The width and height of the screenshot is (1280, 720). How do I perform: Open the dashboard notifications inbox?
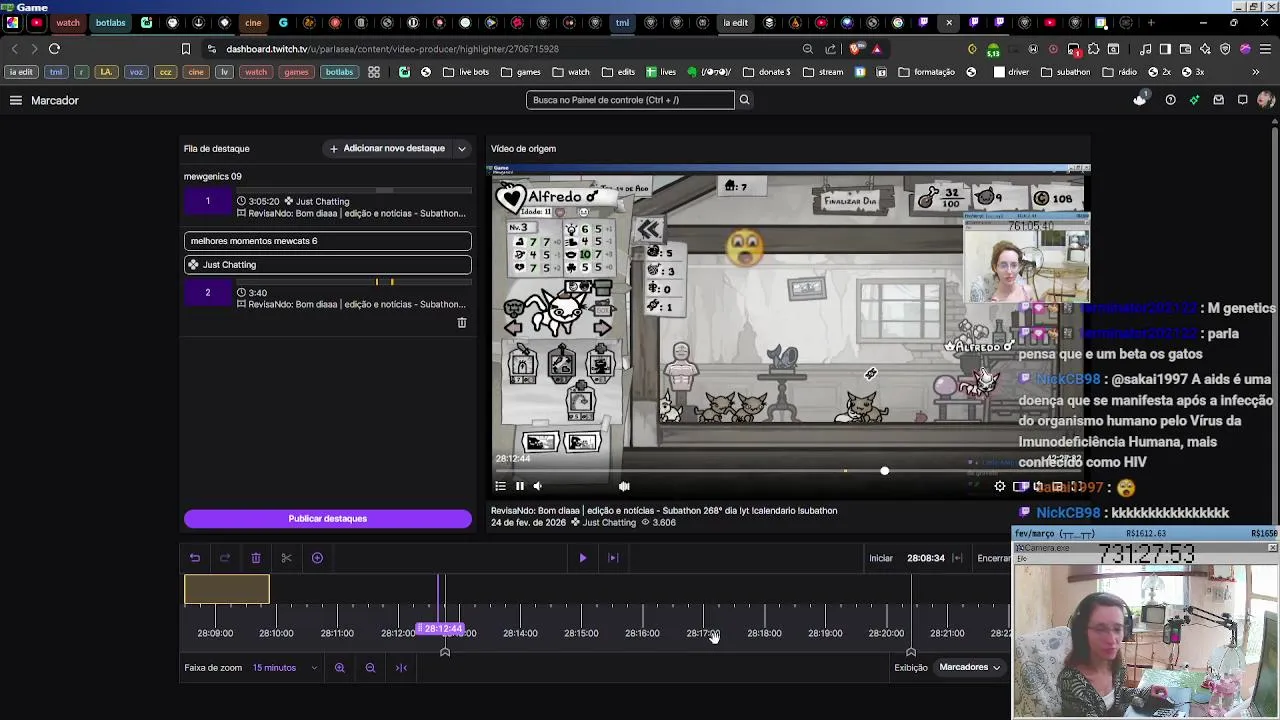click(1218, 100)
